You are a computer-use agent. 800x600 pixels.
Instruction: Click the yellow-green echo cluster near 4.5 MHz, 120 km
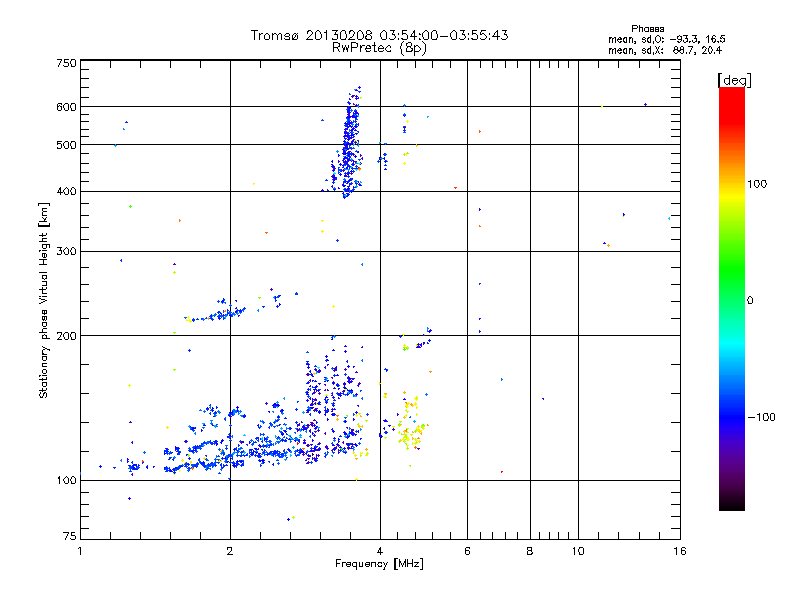click(409, 423)
